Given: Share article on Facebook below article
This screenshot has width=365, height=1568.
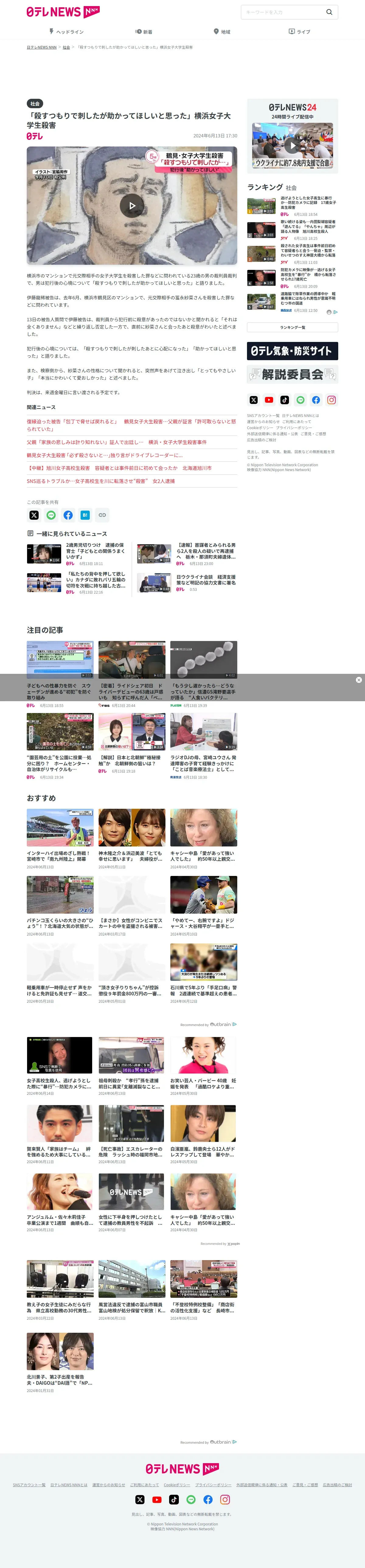Looking at the screenshot, I should tap(68, 515).
